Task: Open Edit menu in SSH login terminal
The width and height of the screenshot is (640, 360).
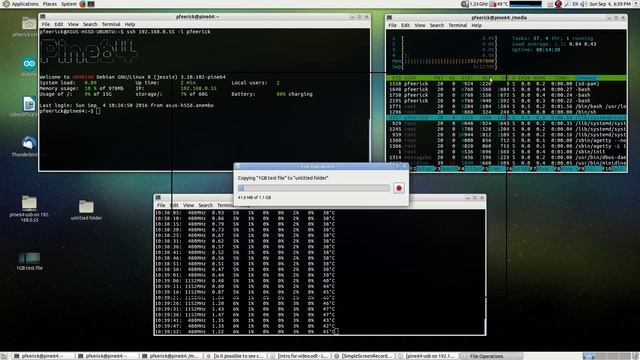Action: click(x=59, y=24)
